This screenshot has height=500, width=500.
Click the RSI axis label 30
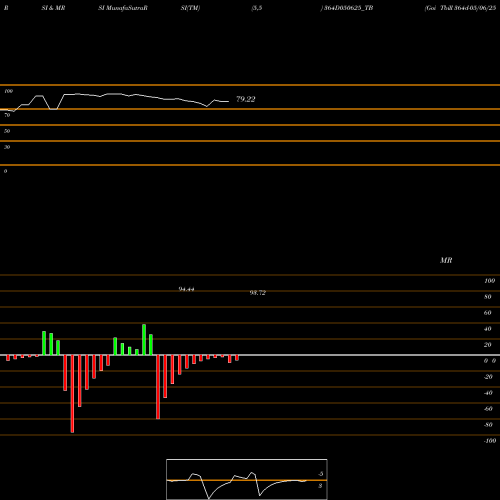pyautogui.click(x=7, y=147)
